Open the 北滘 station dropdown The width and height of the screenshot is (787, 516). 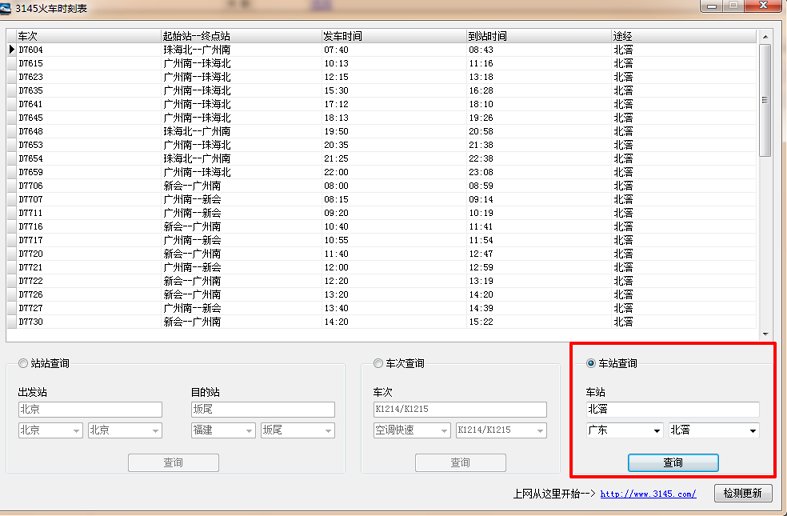tap(714, 430)
